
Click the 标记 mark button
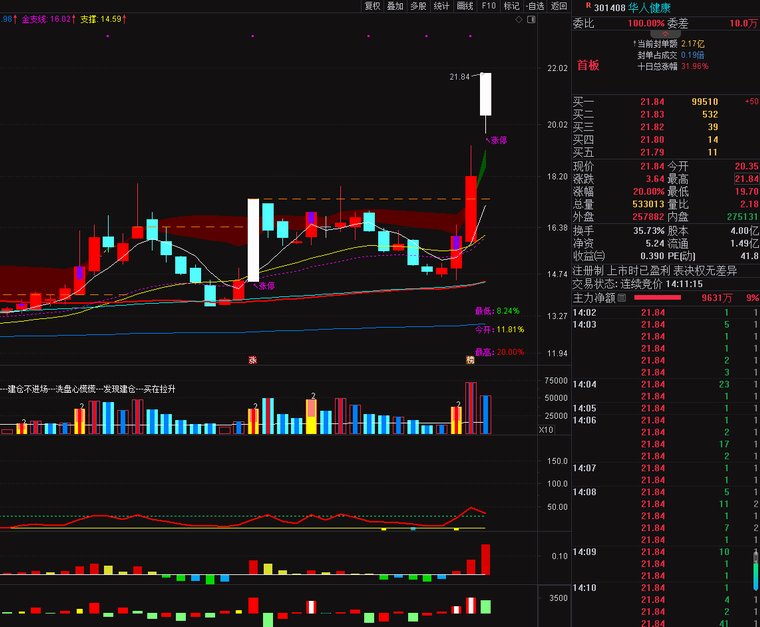click(511, 6)
